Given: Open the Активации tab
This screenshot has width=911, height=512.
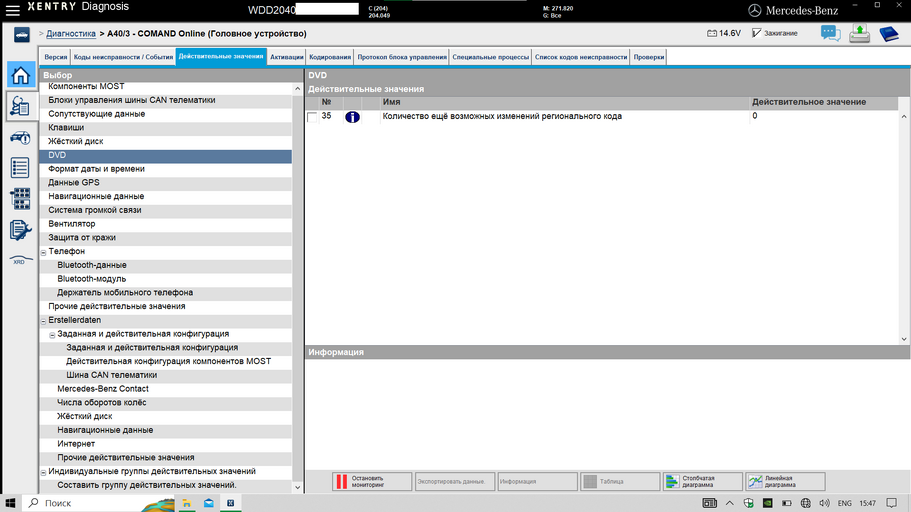Looking at the screenshot, I should click(286, 57).
